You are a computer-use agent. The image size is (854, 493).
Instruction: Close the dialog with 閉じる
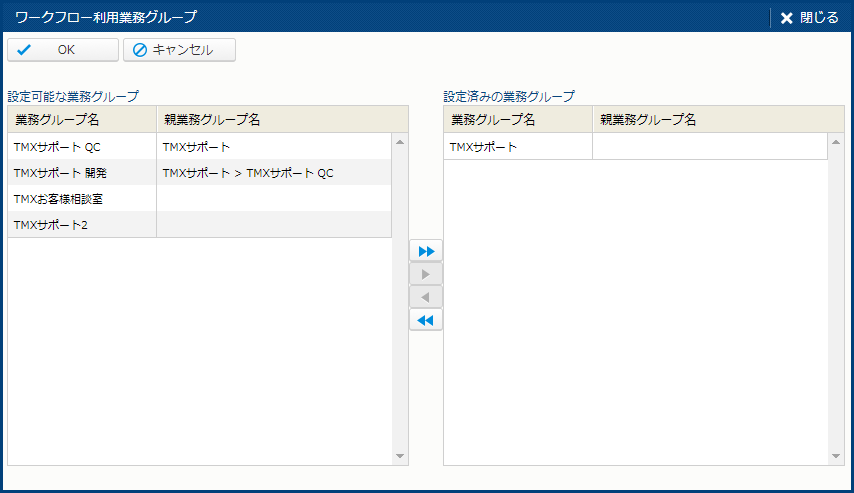[809, 17]
